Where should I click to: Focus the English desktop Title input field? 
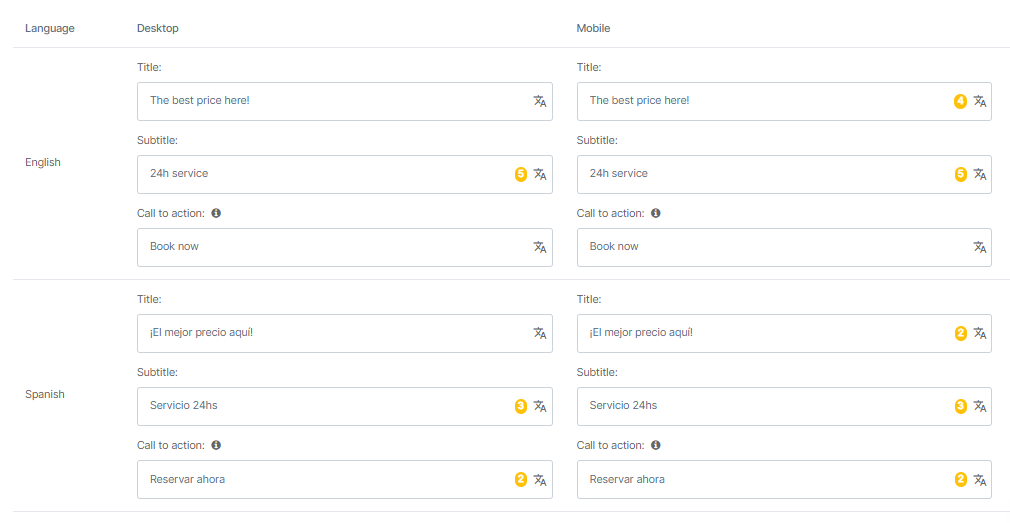[330, 101]
